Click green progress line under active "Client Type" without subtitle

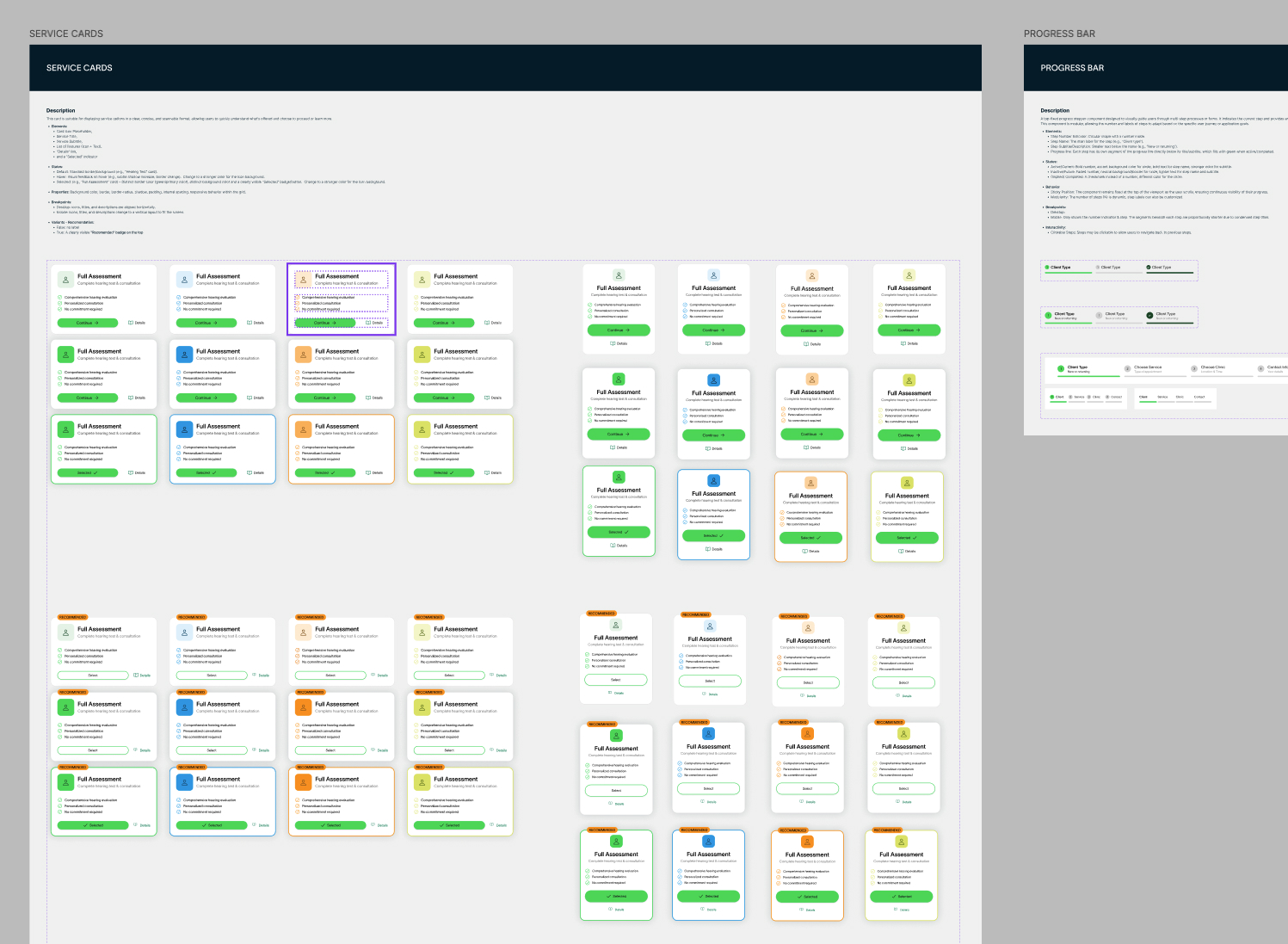pyautogui.click(x=1068, y=273)
